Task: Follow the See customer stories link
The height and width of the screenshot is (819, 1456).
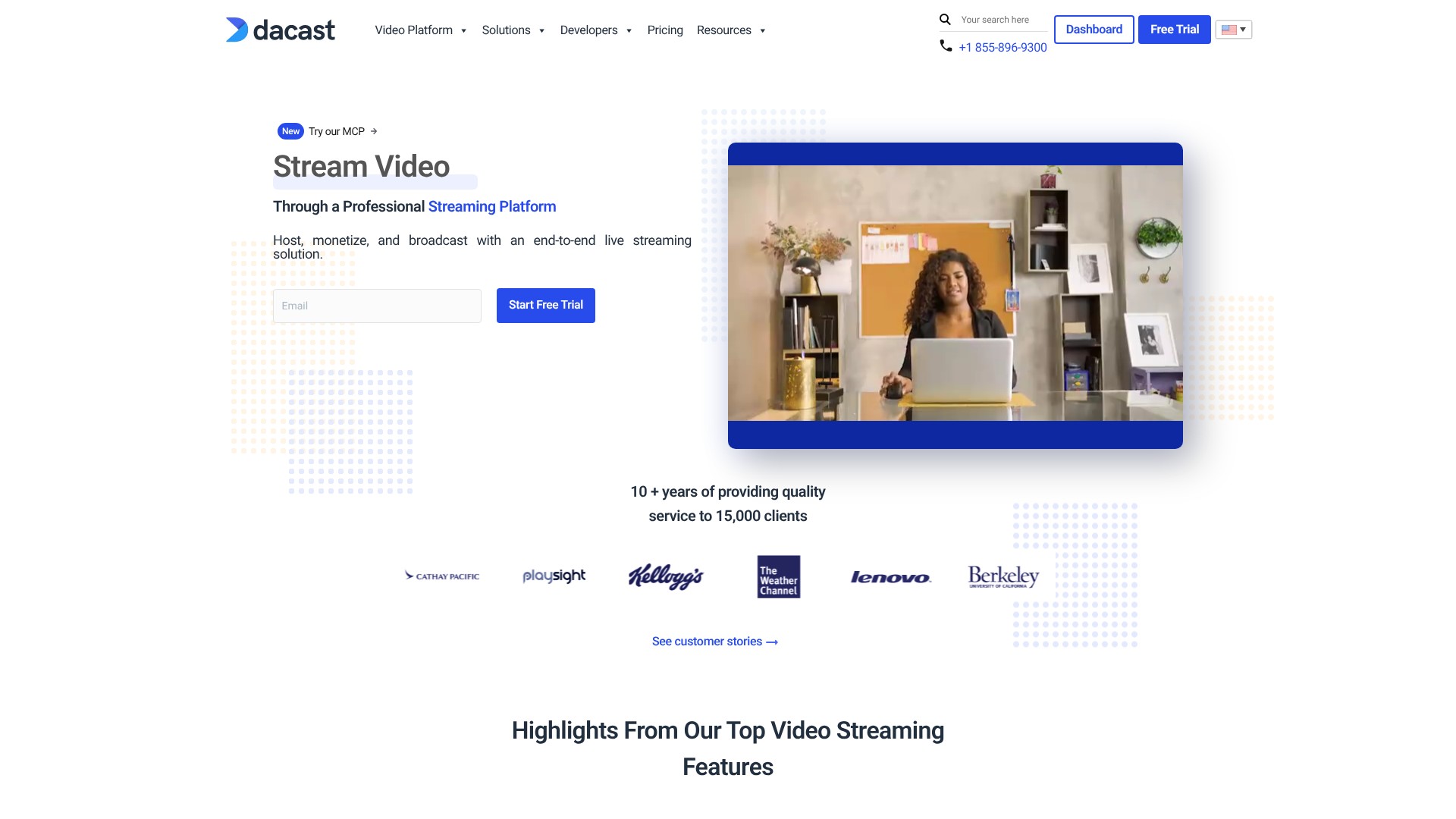Action: click(714, 642)
